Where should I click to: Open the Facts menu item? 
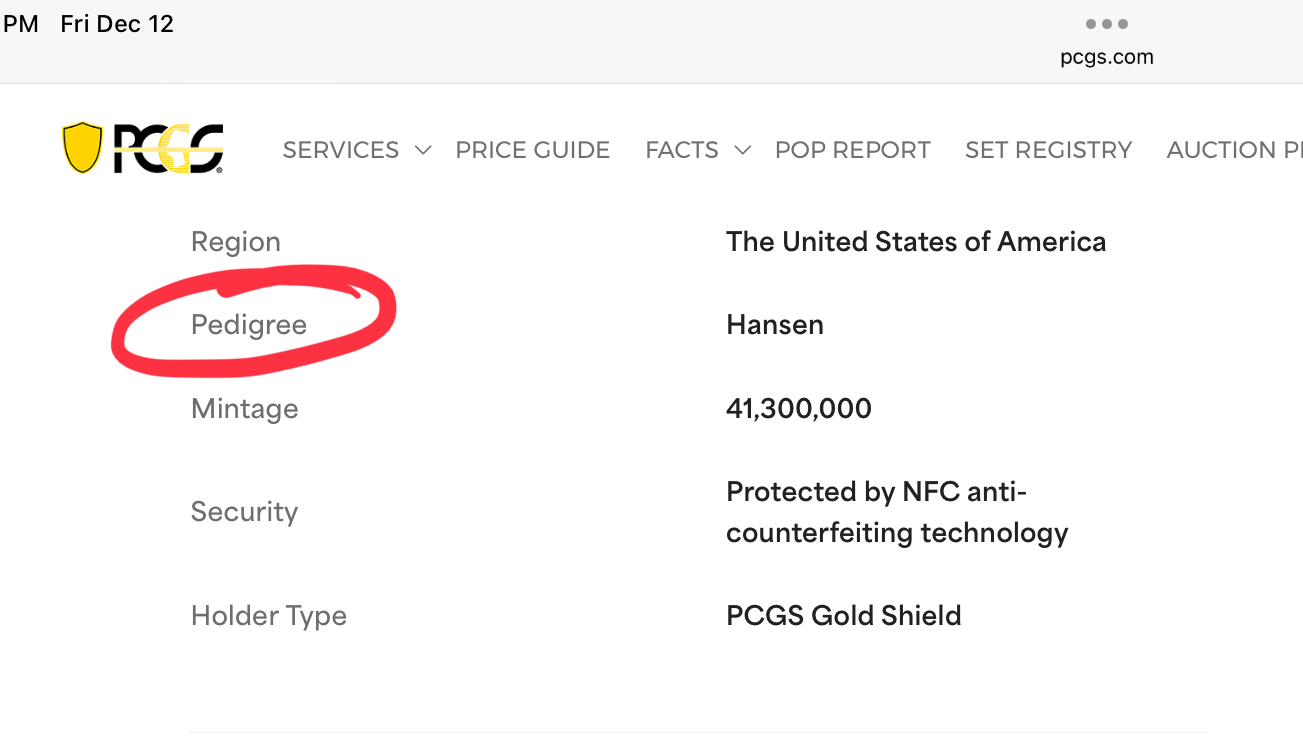[x=681, y=150]
